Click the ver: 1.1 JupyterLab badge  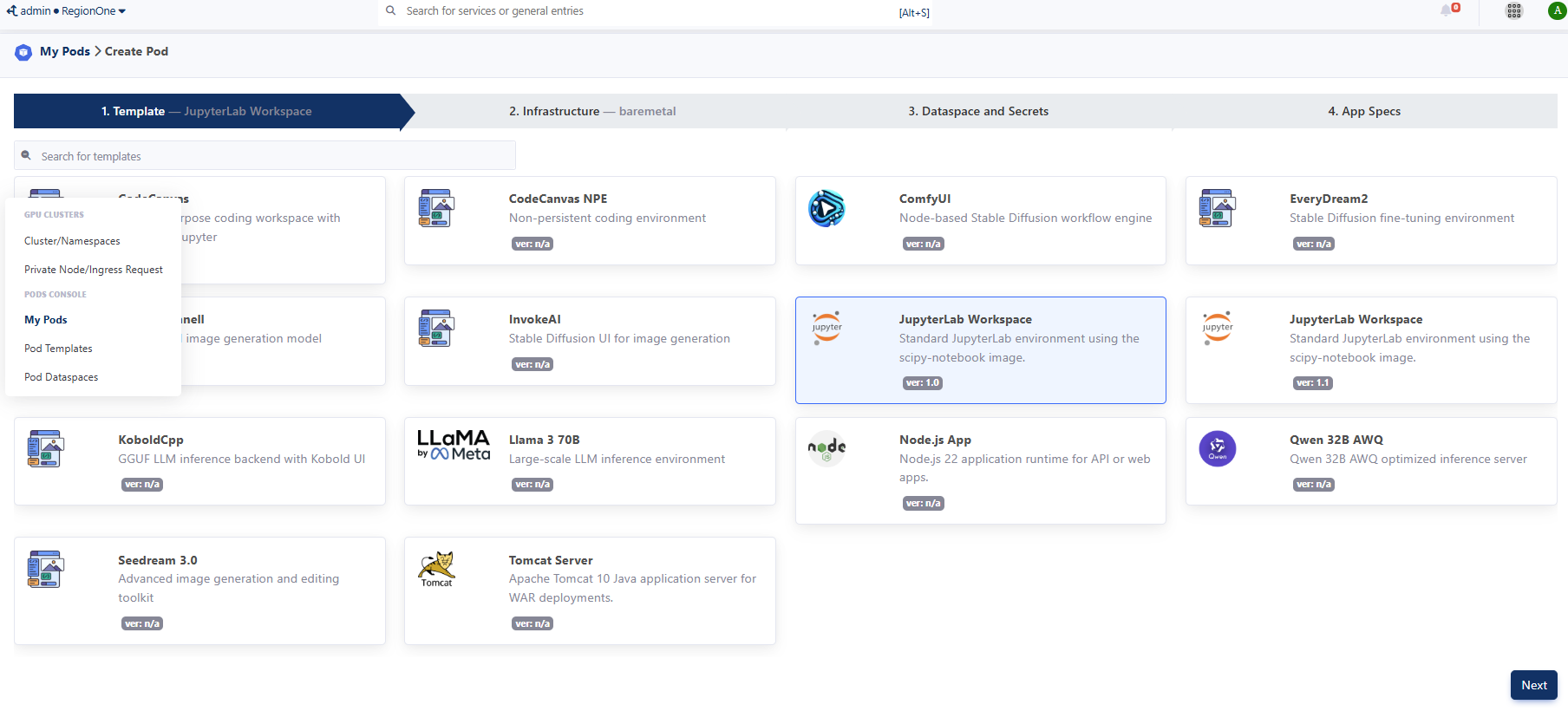point(1313,382)
